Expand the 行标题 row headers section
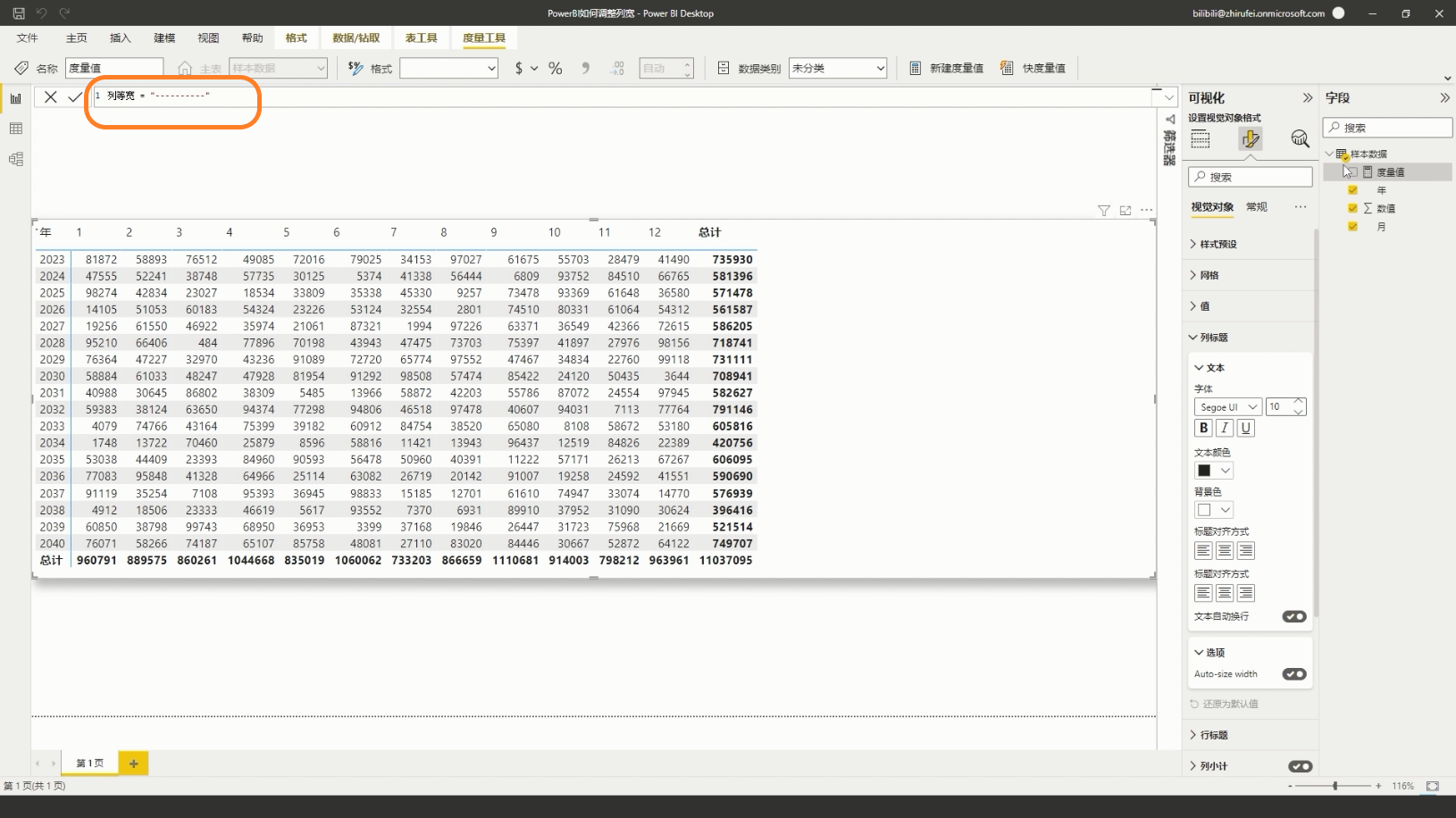Image resolution: width=1456 pixels, height=818 pixels. pyautogui.click(x=1209, y=735)
